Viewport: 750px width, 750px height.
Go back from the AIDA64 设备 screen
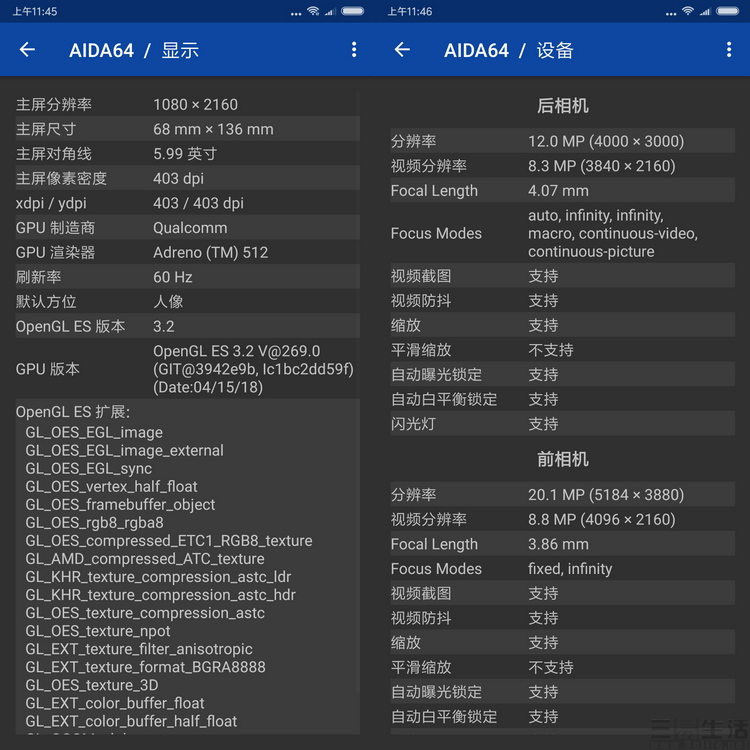pos(402,49)
